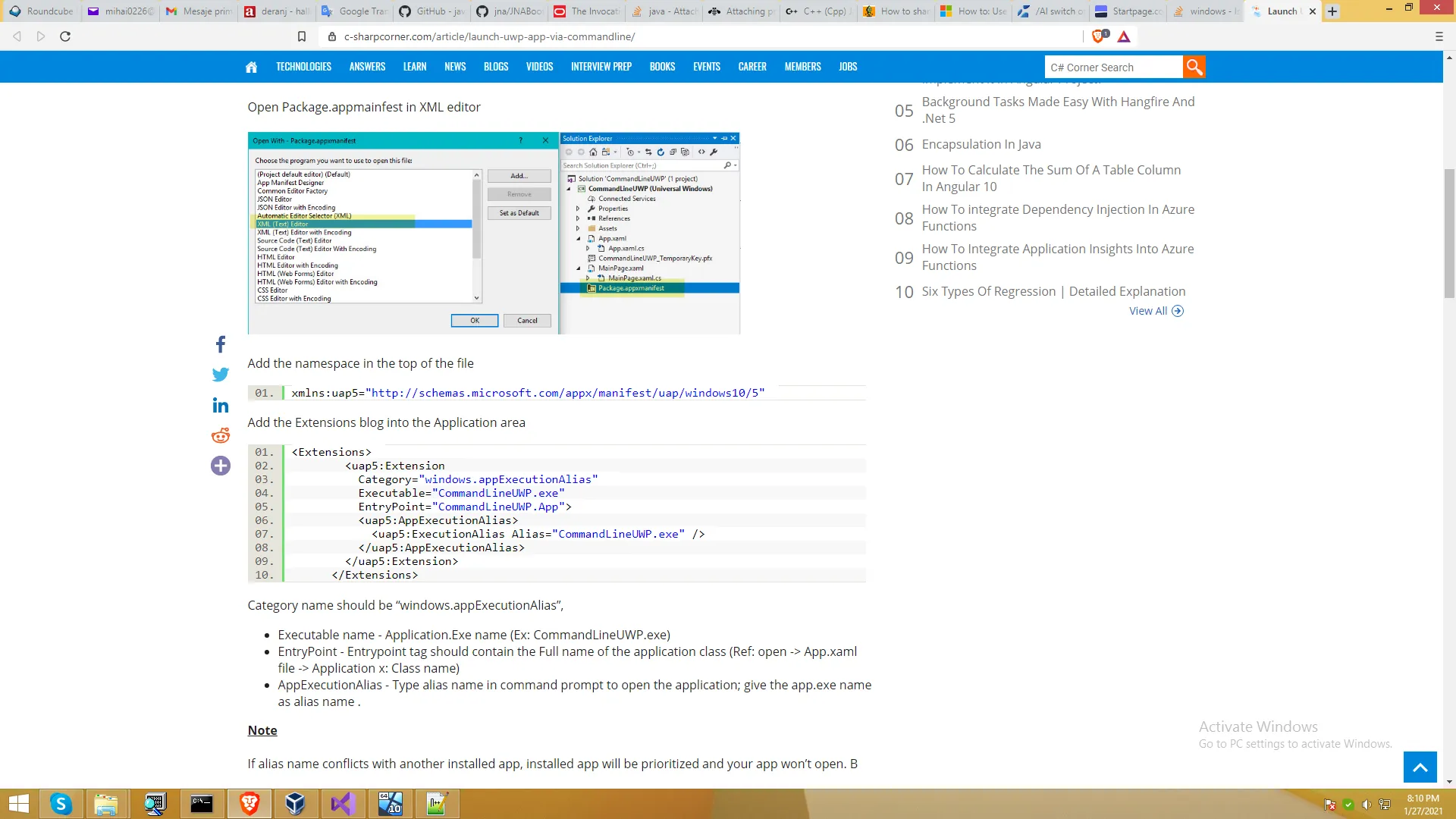
Task: Share article on Facebook
Action: [220, 344]
